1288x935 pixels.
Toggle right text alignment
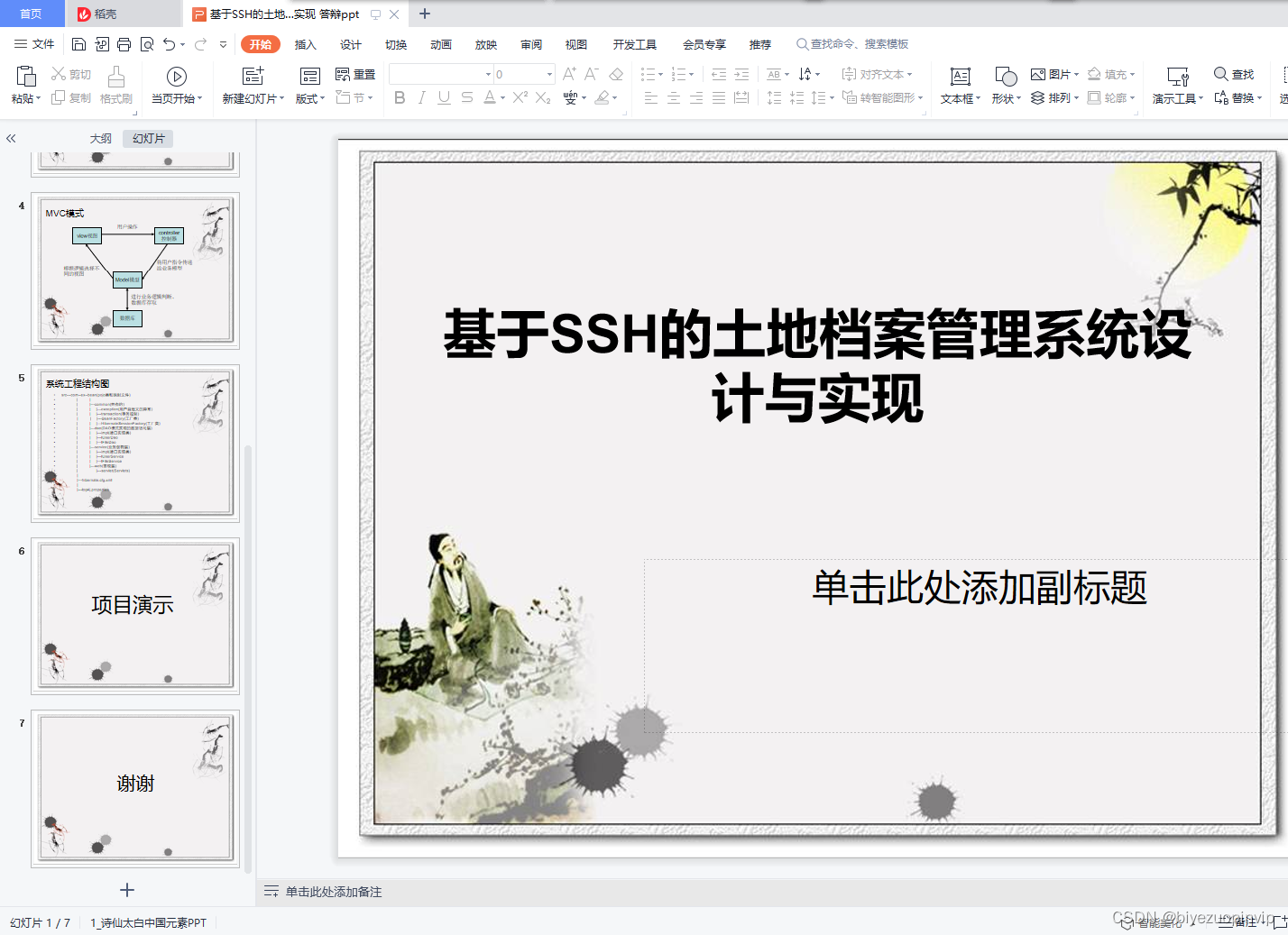coord(696,97)
